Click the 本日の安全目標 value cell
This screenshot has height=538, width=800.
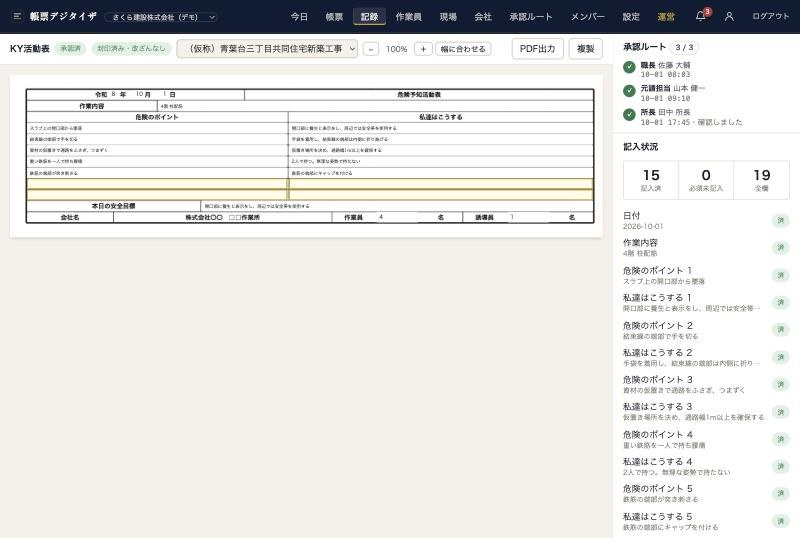coord(397,206)
